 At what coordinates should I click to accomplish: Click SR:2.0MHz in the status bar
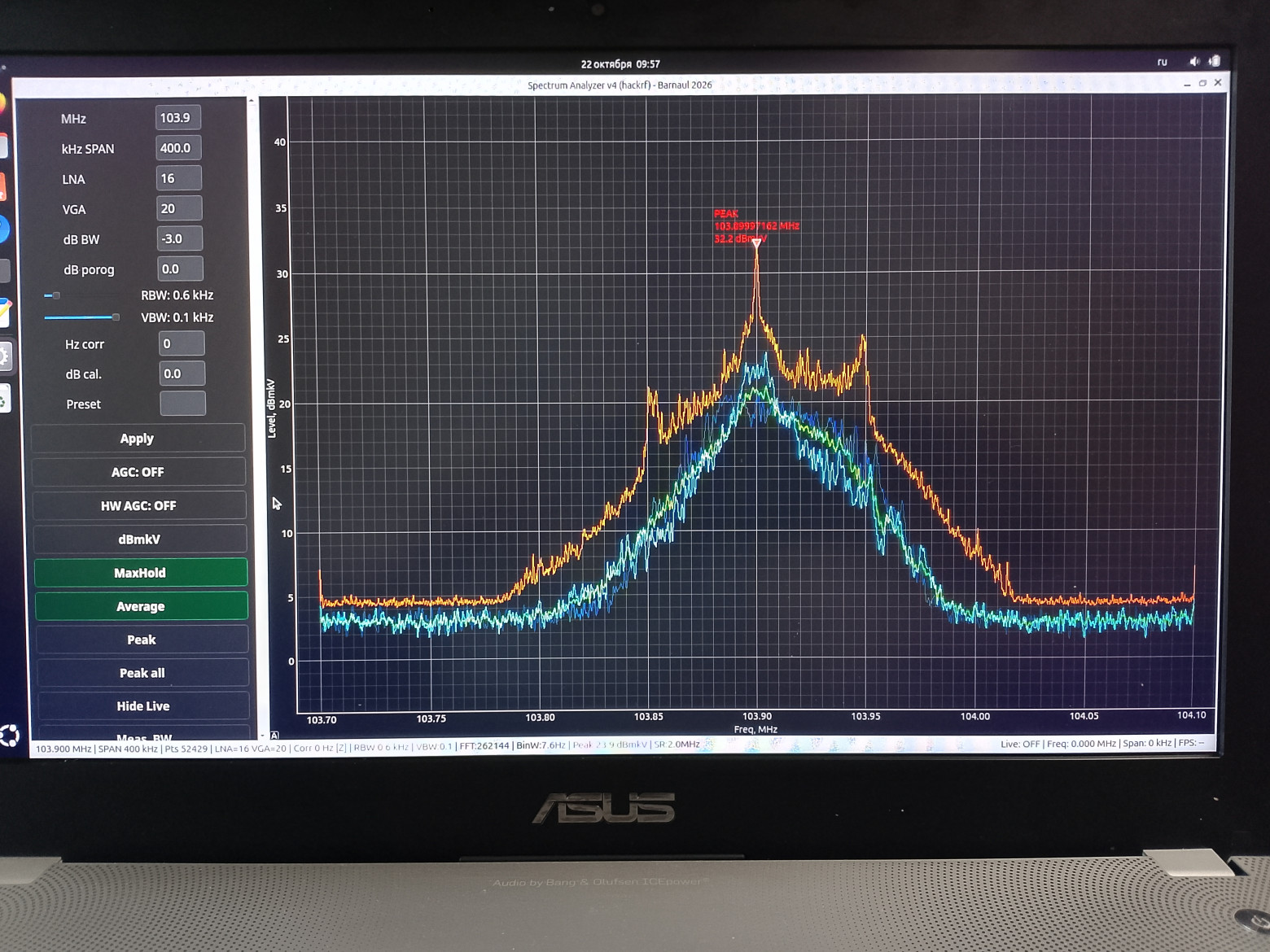coord(677,744)
